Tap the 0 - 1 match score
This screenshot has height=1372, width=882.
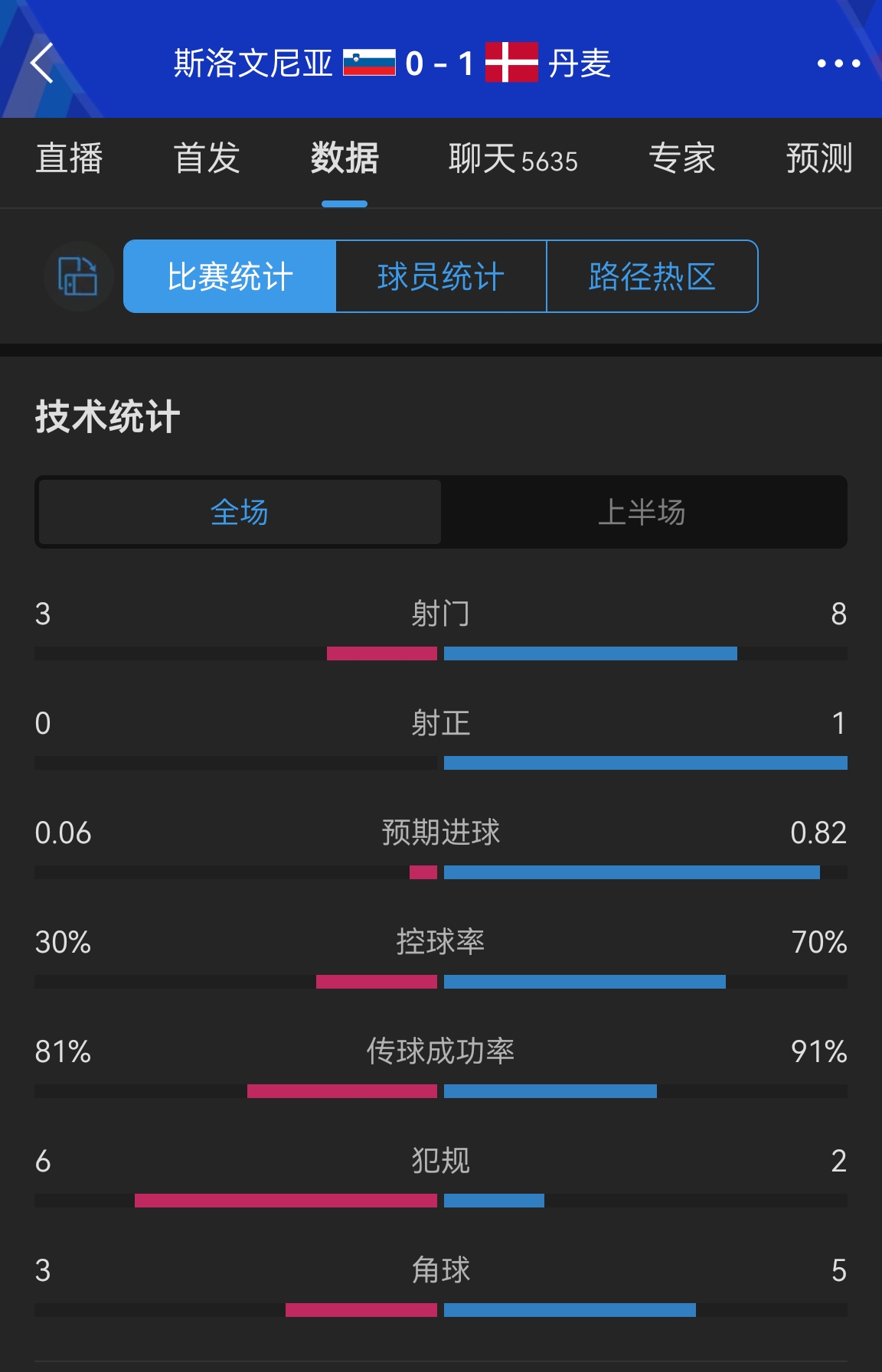click(x=440, y=64)
